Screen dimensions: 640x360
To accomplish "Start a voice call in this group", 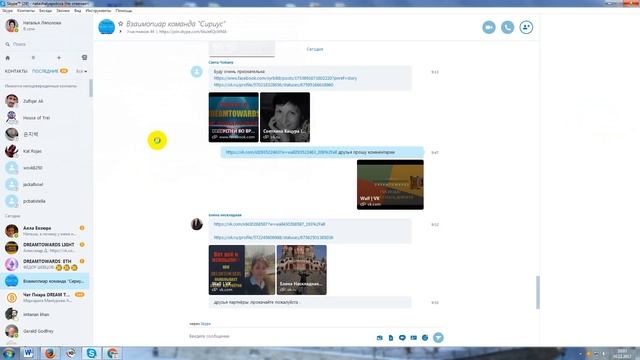I will 507,27.
